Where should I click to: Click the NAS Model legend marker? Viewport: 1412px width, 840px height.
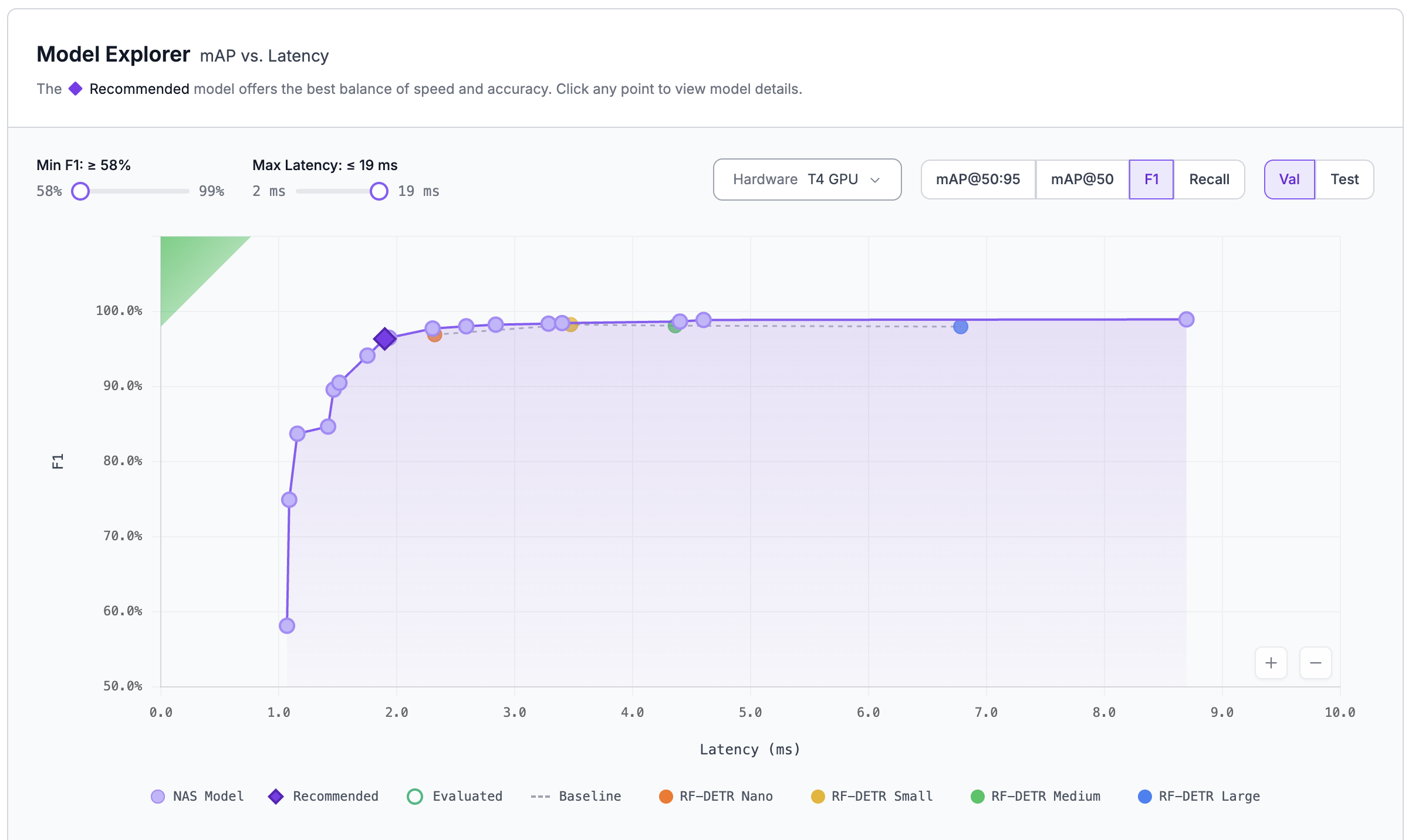pyautogui.click(x=157, y=796)
